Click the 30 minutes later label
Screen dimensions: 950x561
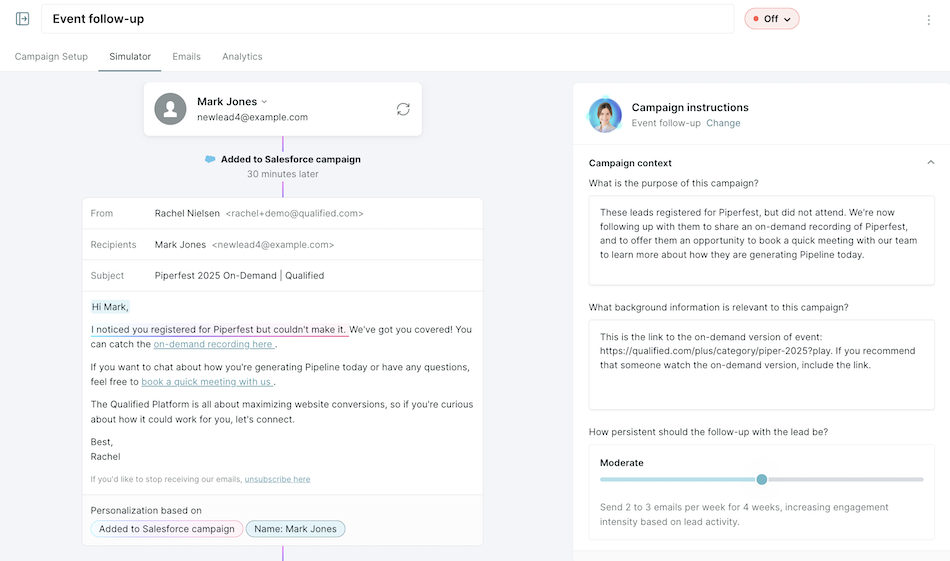pyautogui.click(x=282, y=174)
